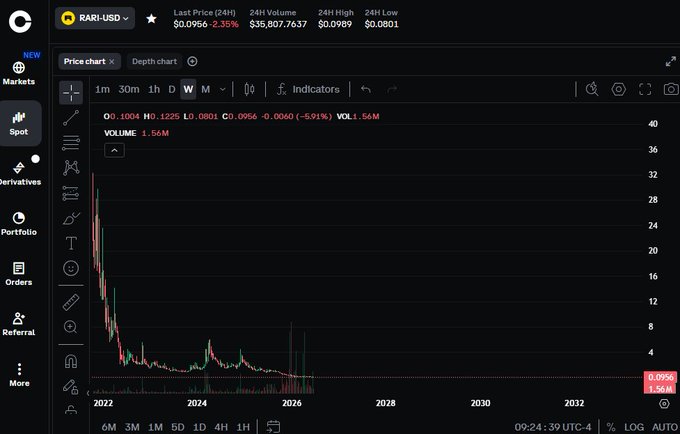Click the Coinbase logo
Screen dimensions: 680x434
pyautogui.click(x=20, y=21)
